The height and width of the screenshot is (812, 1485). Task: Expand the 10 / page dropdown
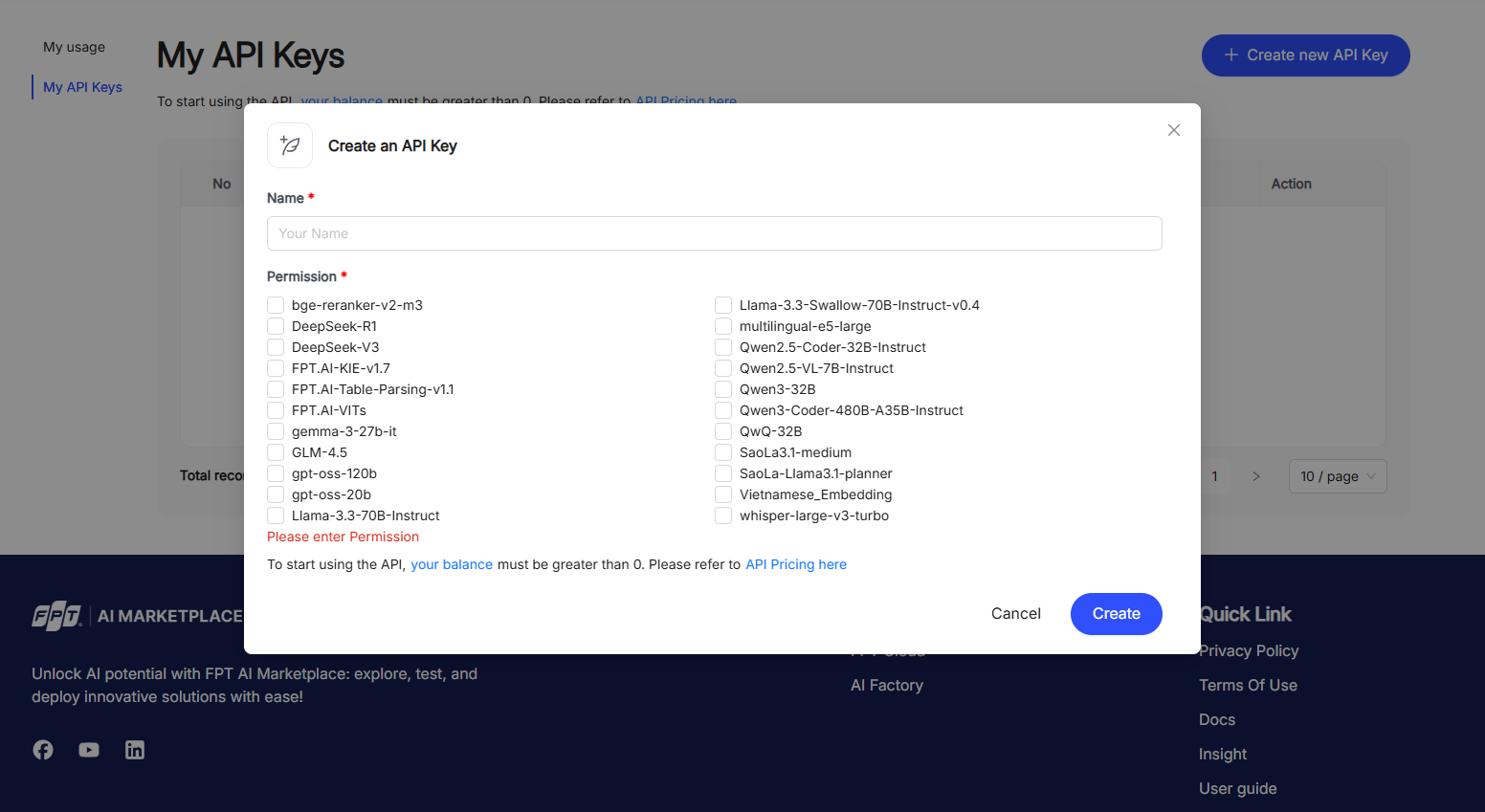point(1338,476)
